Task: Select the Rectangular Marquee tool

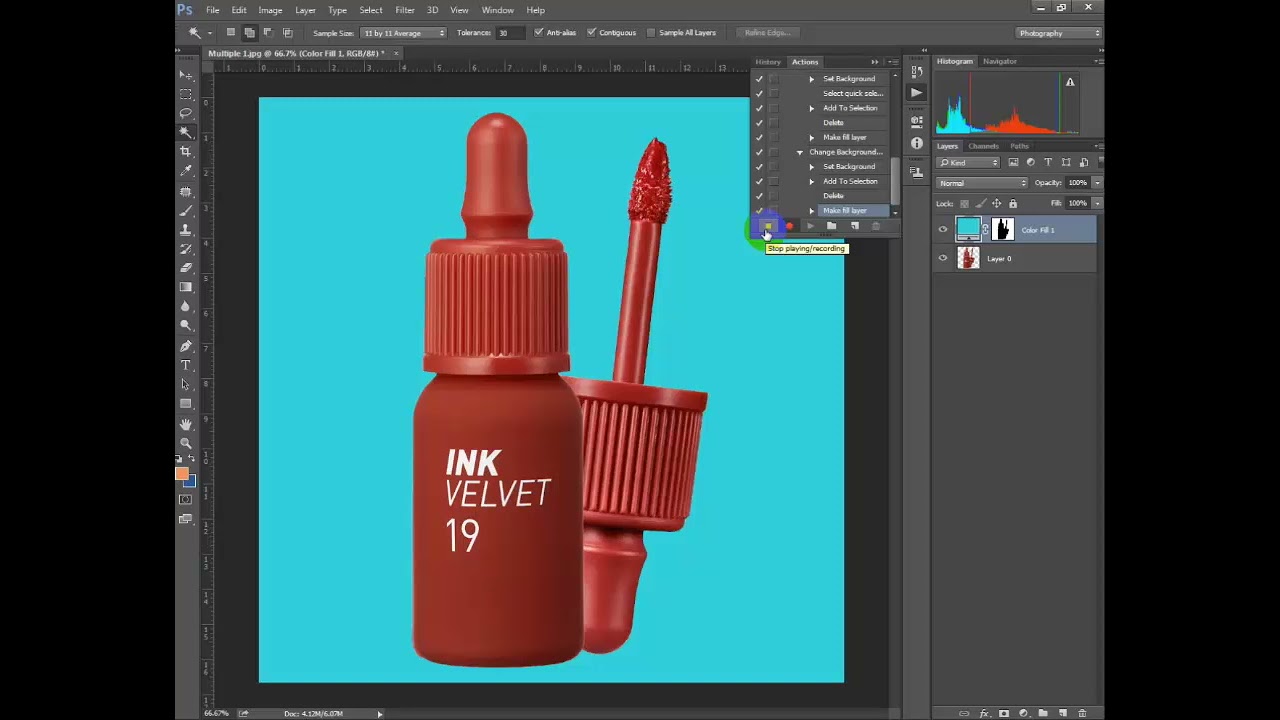Action: [186, 94]
